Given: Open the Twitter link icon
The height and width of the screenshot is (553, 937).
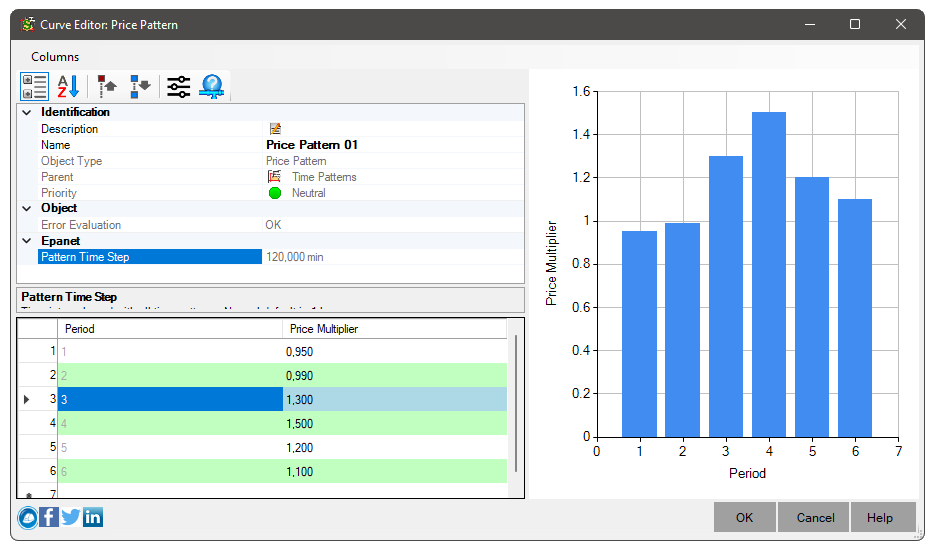Looking at the screenshot, I should pos(71,517).
